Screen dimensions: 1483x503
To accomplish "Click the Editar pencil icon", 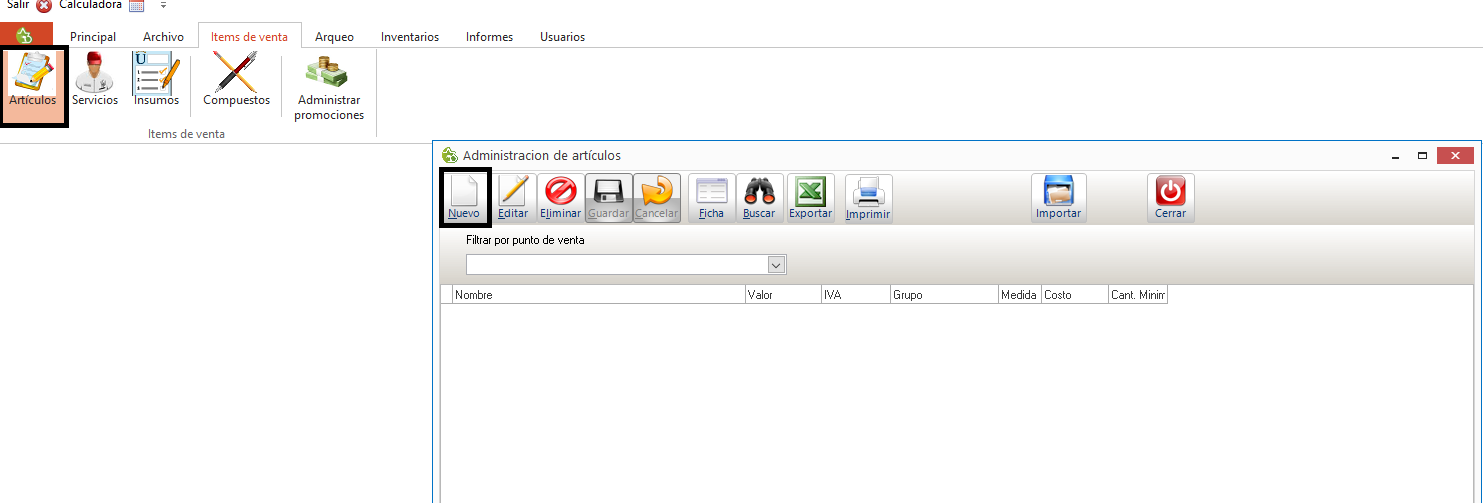I will (513, 197).
